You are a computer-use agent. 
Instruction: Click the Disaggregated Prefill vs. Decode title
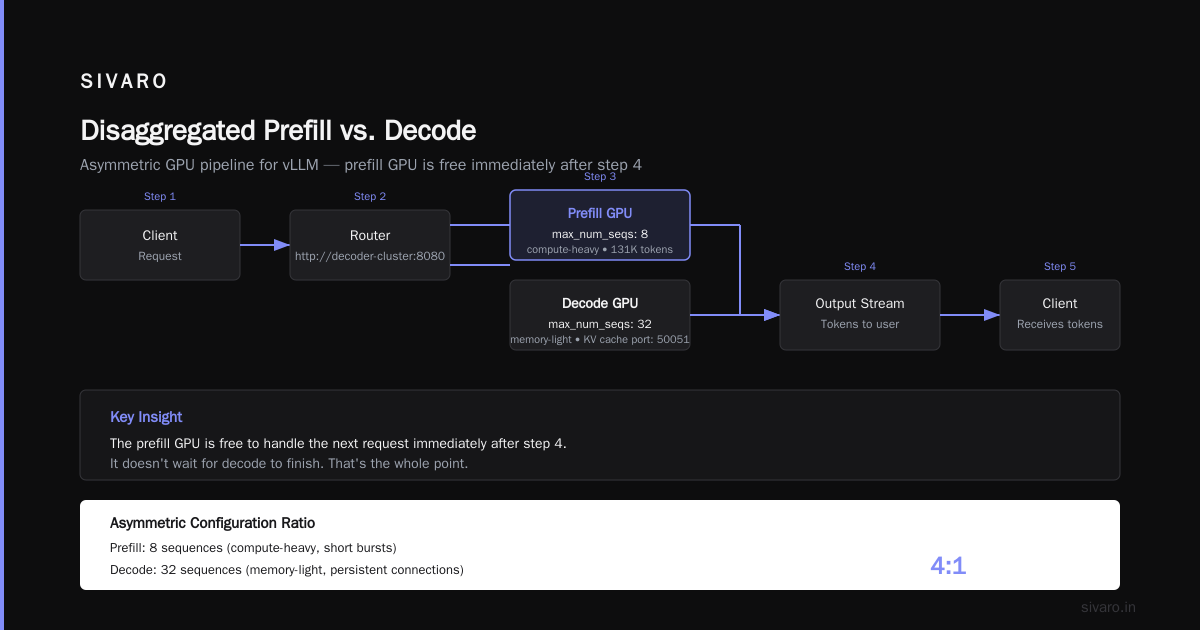pos(278,131)
